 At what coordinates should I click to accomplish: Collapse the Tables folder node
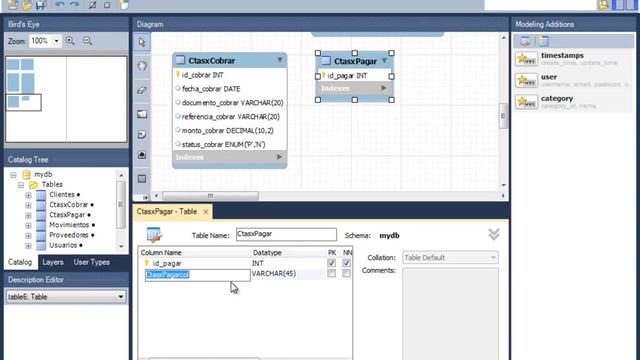click(21, 185)
